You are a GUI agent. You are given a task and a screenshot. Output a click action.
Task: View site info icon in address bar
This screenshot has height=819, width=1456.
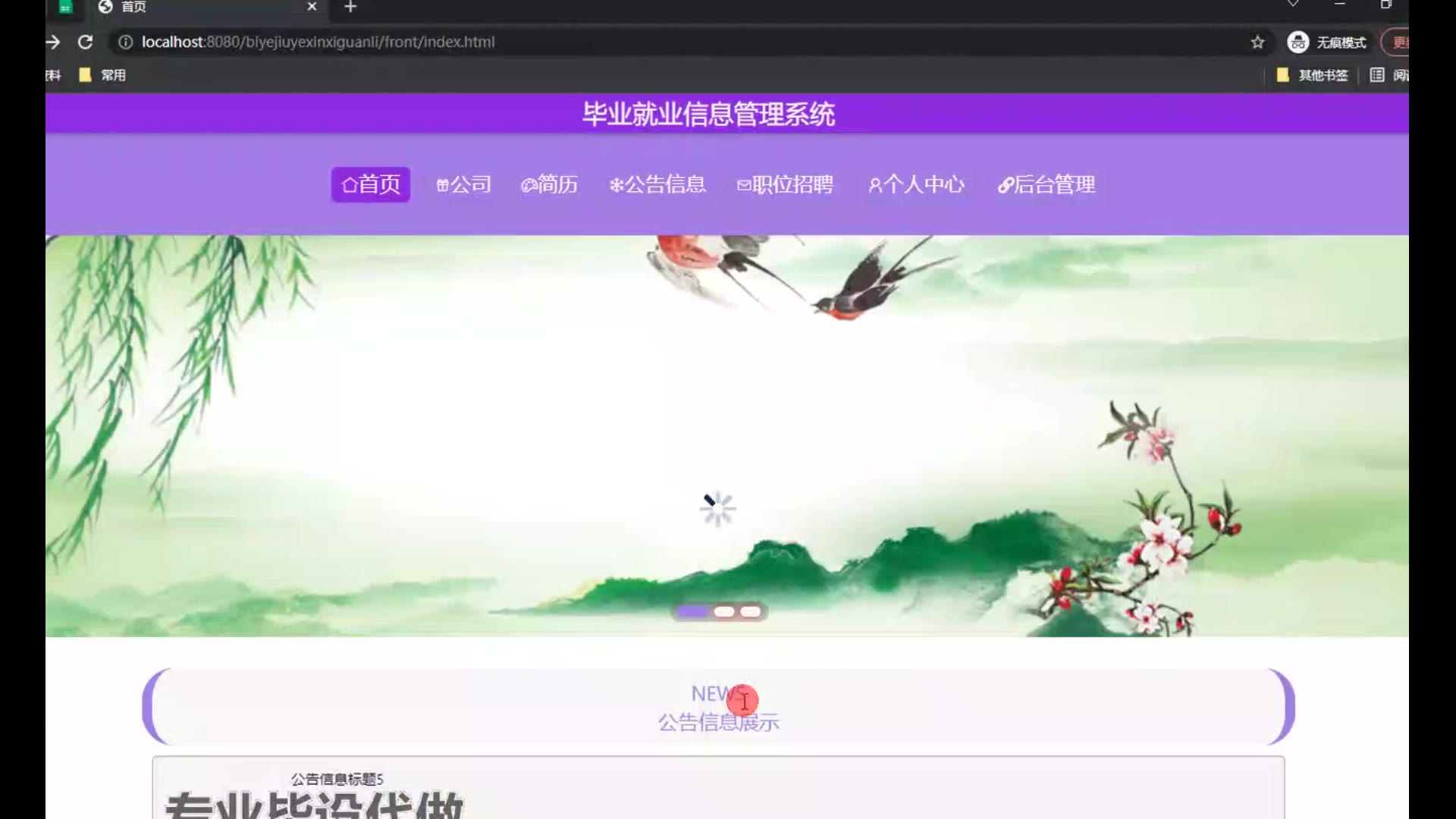coord(125,42)
